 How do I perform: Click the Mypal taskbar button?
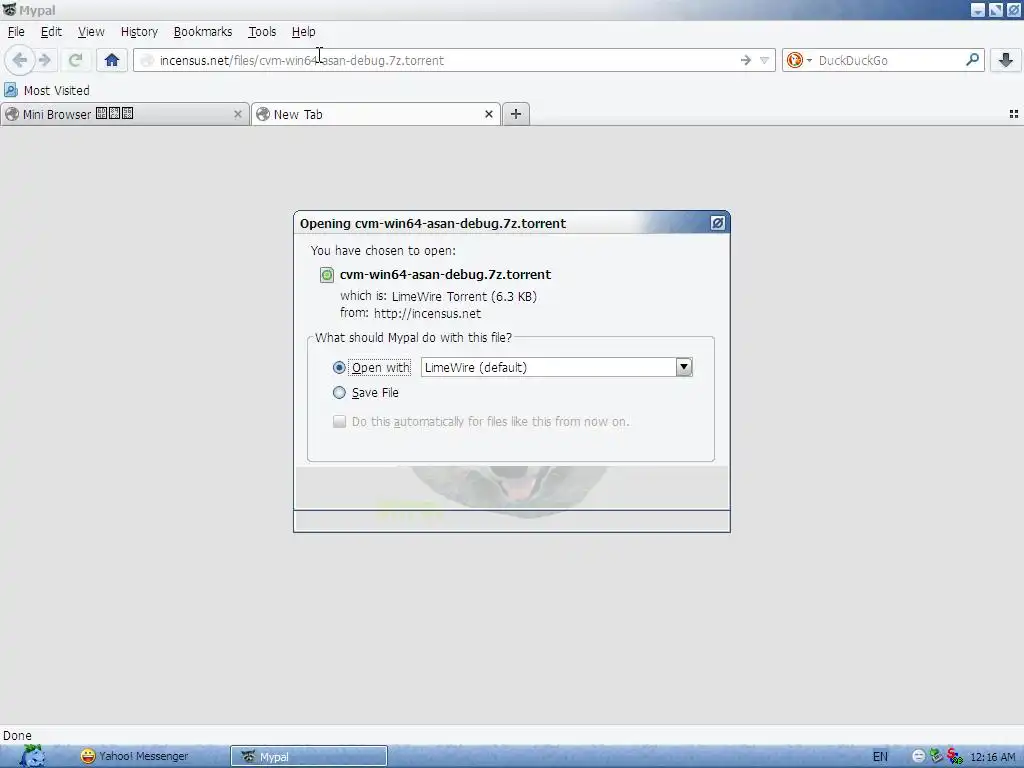pyautogui.click(x=309, y=756)
